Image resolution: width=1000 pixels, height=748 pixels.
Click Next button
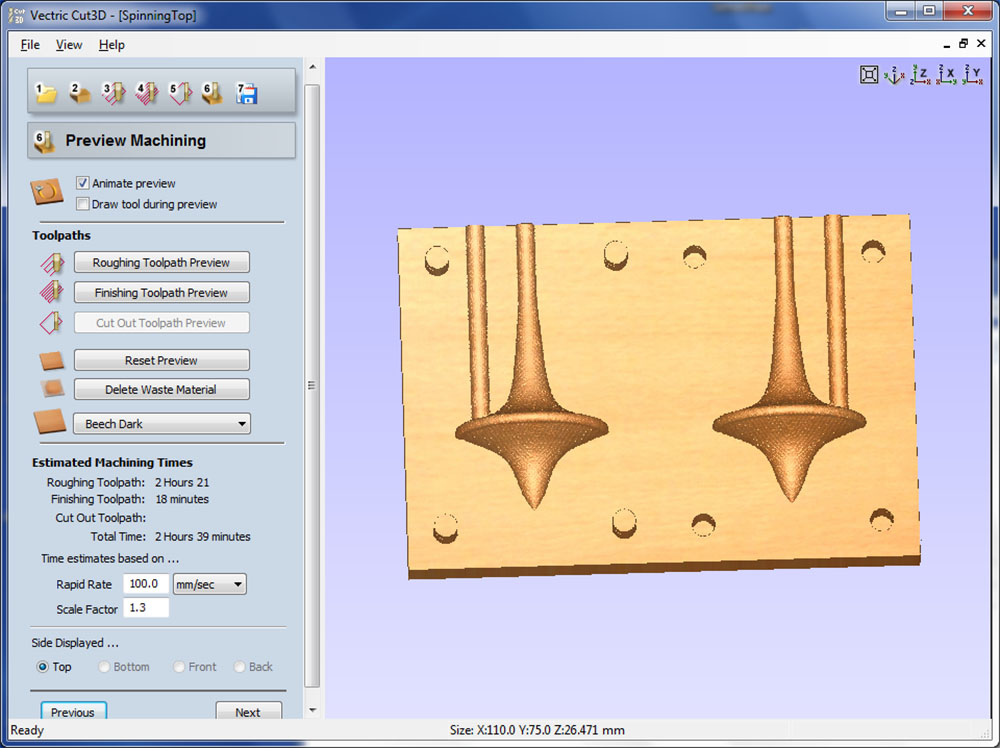coord(248,710)
